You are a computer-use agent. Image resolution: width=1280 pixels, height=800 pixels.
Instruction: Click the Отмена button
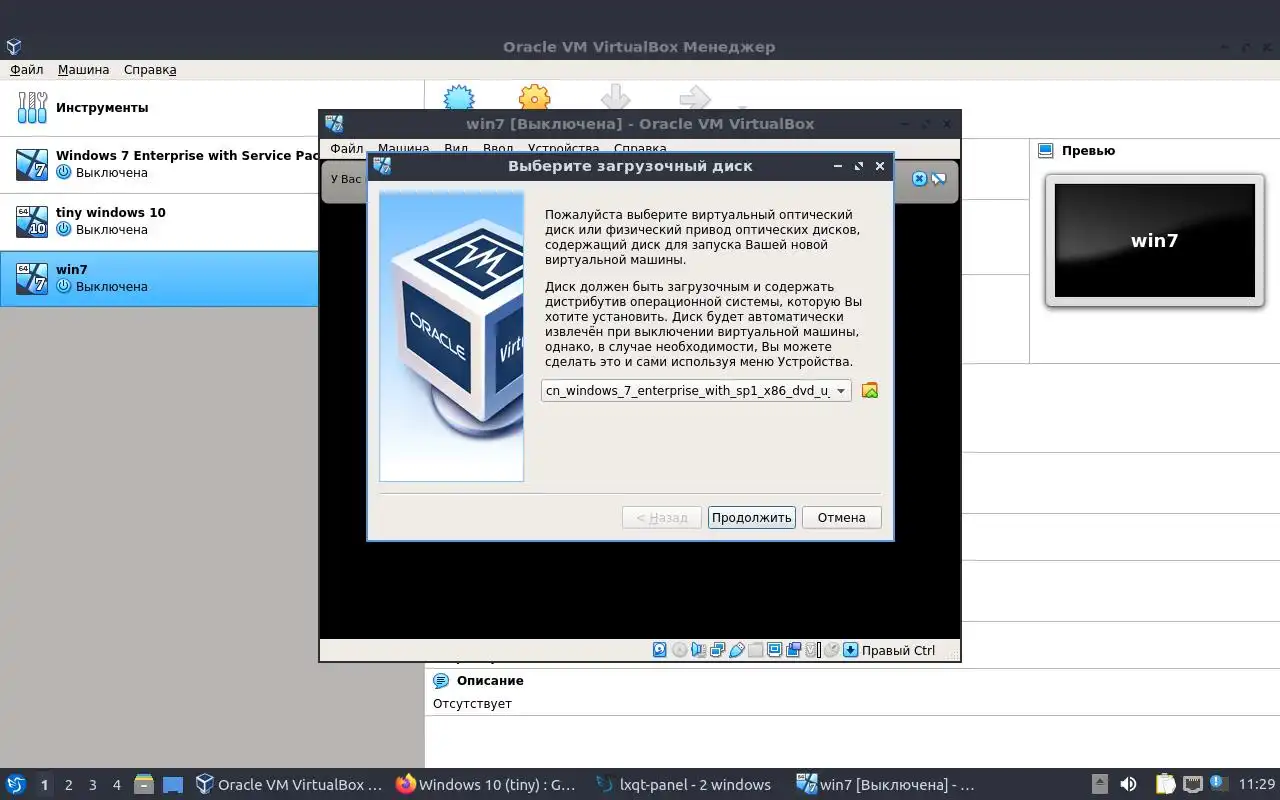click(x=841, y=517)
